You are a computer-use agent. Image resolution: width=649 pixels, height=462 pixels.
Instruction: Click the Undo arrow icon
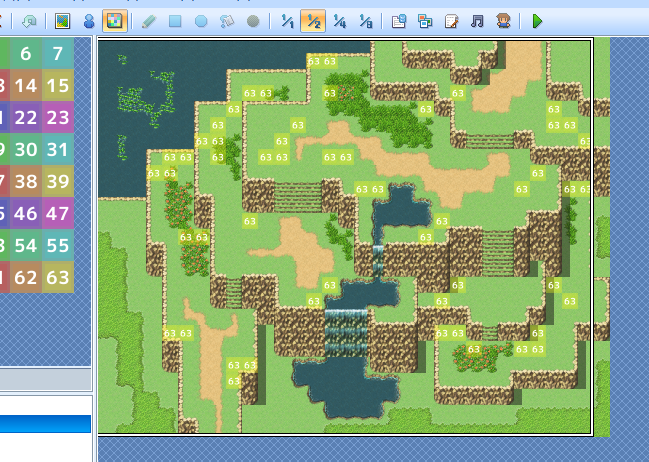coord(29,21)
